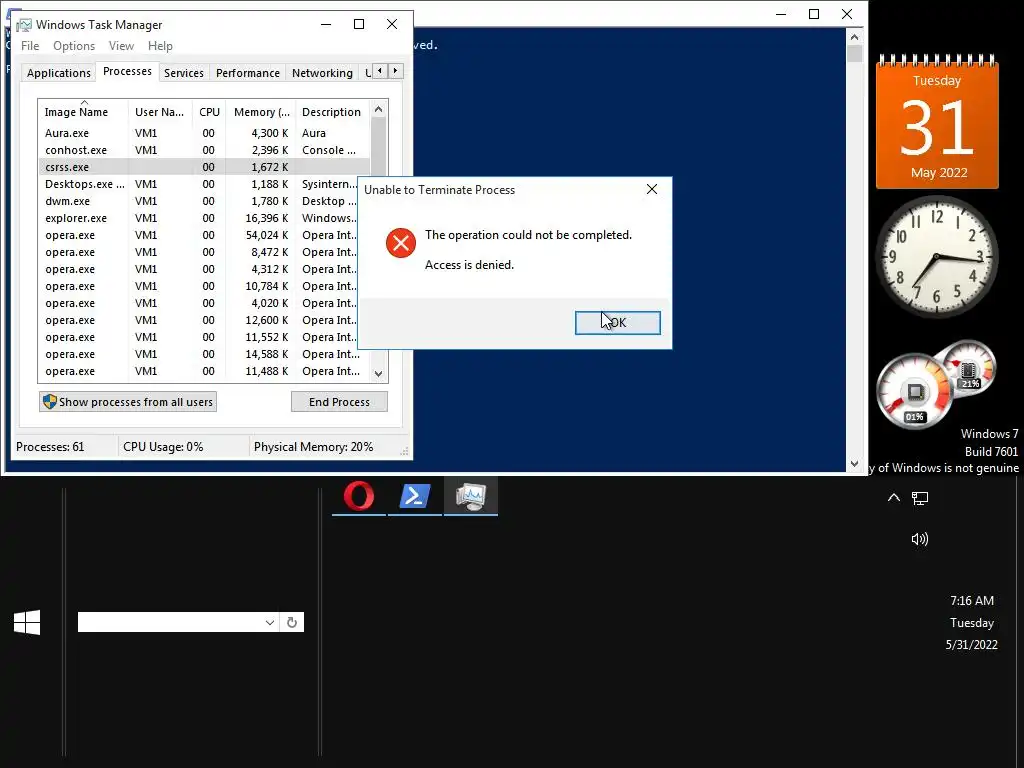The width and height of the screenshot is (1024, 768).
Task: Click CPU Usage: 0% in status bar
Action: [x=163, y=447]
